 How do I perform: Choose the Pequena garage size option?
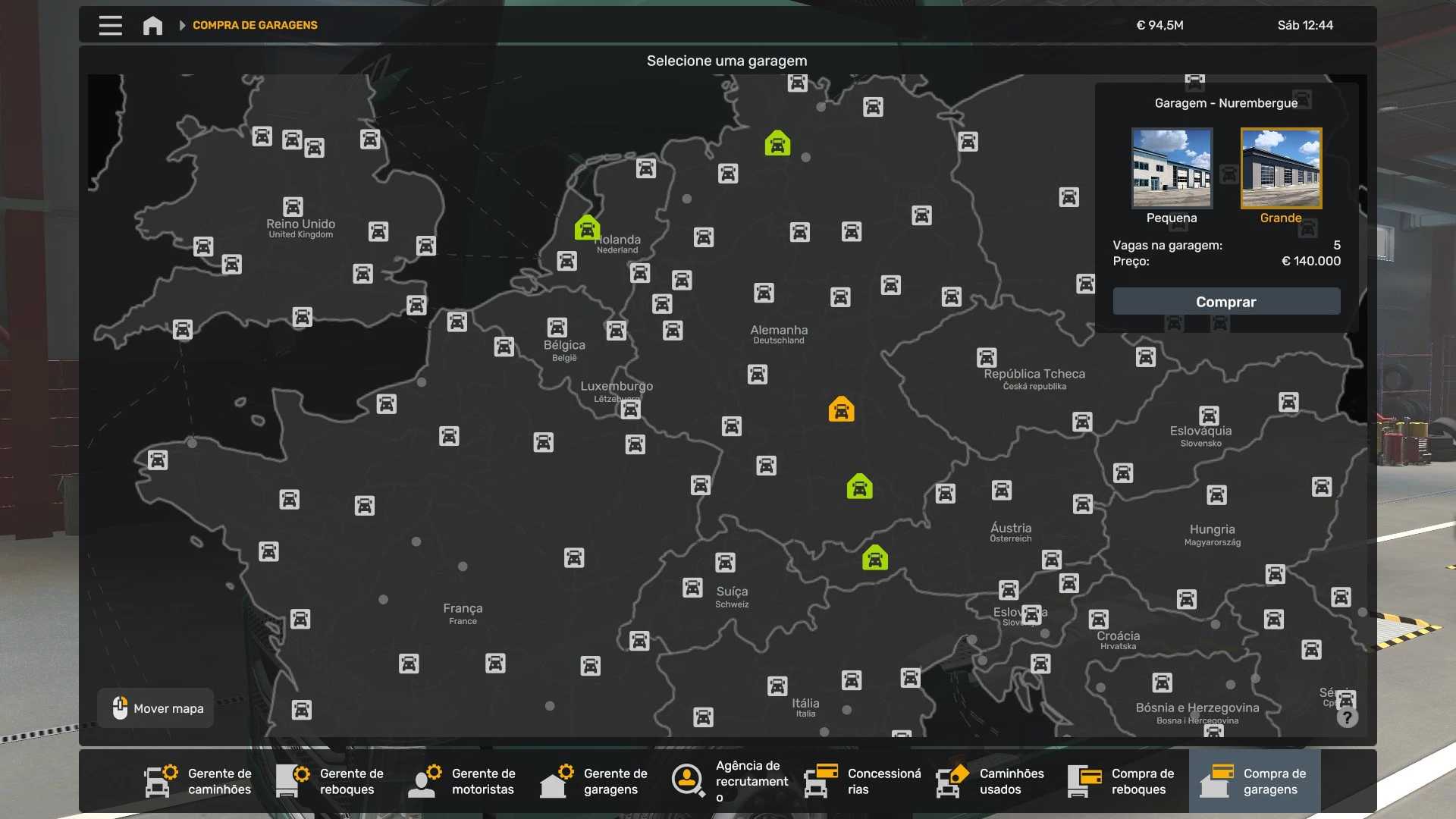[x=1172, y=168]
